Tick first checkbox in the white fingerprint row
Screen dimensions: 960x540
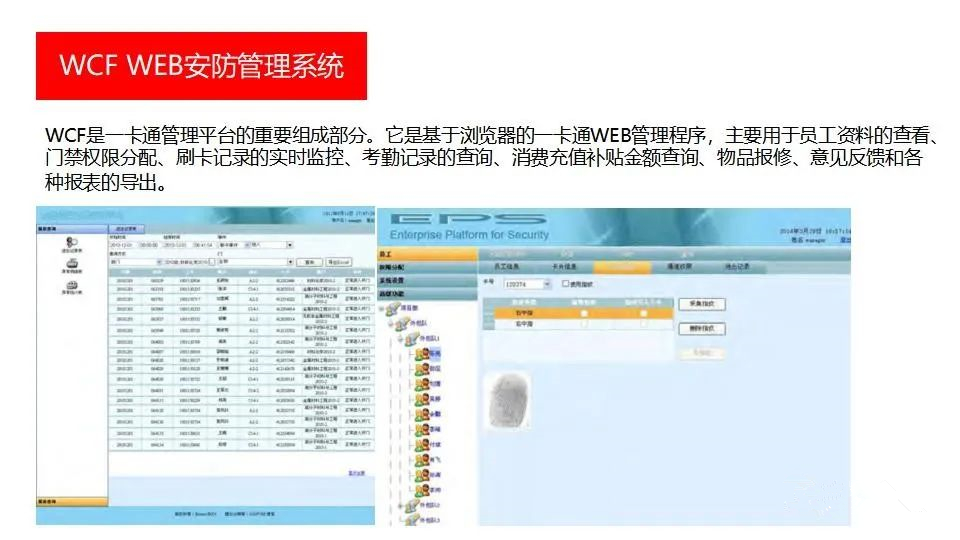pyautogui.click(x=584, y=323)
